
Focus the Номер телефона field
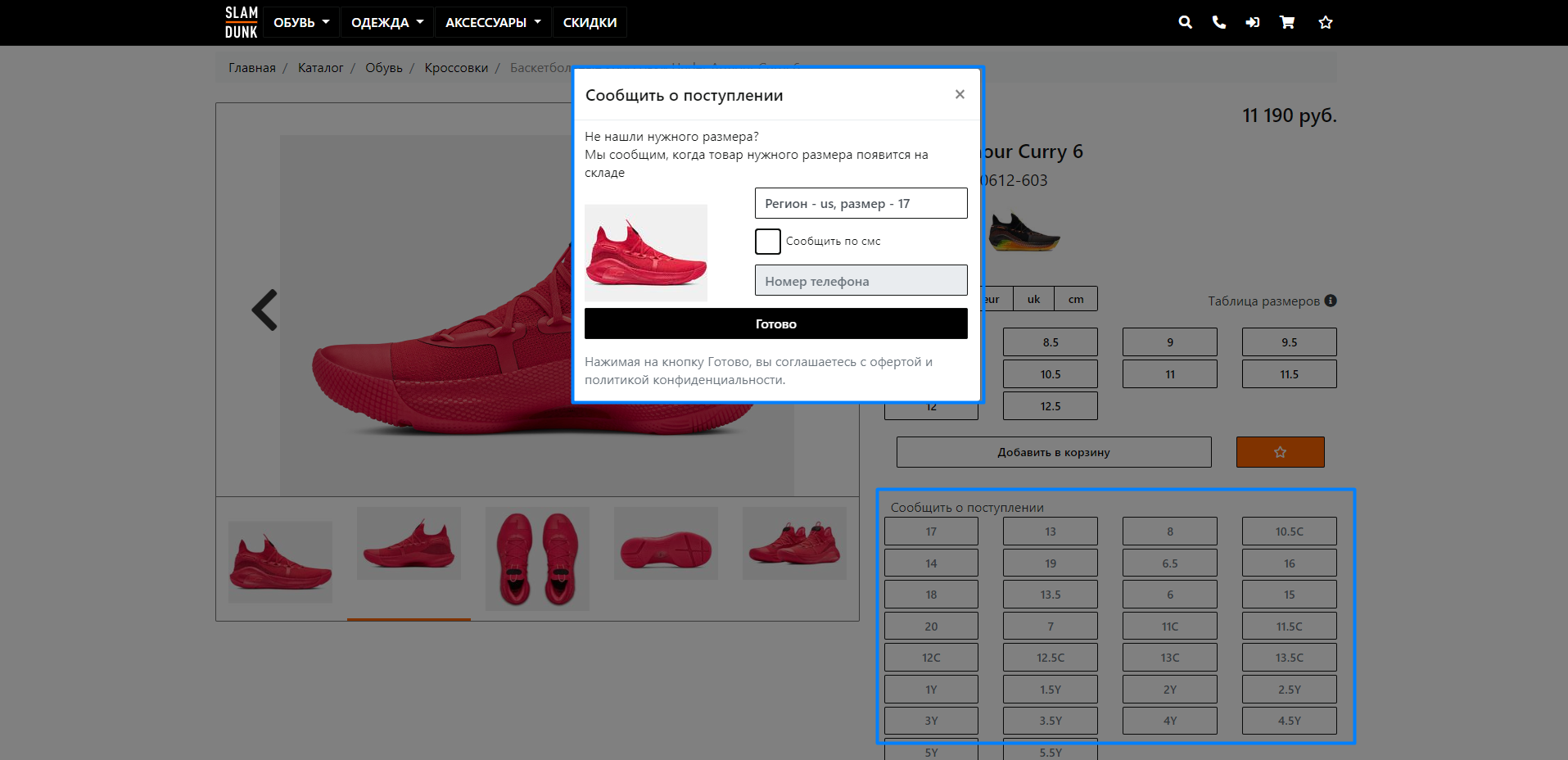[x=861, y=280]
